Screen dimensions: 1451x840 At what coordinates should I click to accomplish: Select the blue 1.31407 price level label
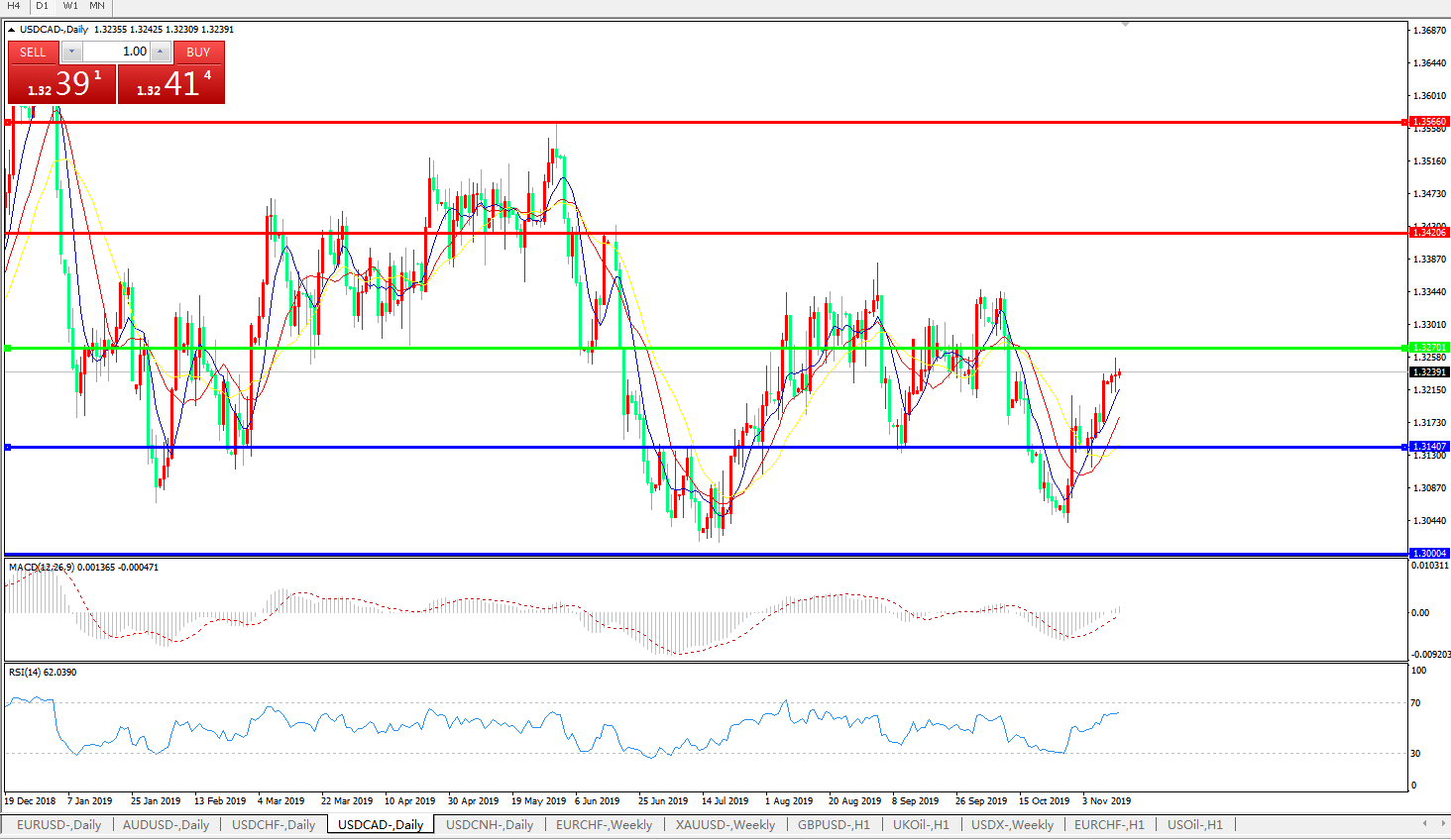pyautogui.click(x=1429, y=447)
